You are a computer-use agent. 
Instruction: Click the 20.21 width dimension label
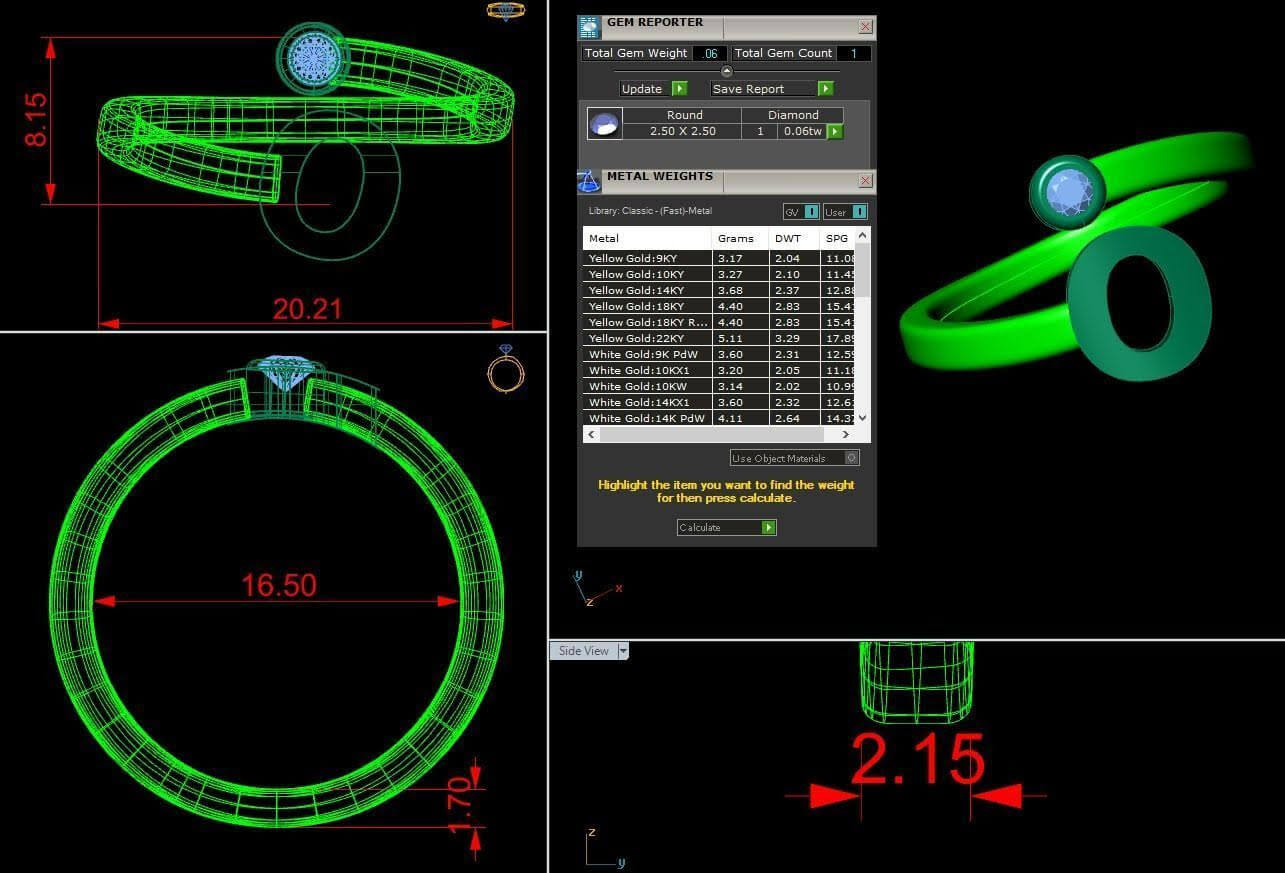point(308,309)
